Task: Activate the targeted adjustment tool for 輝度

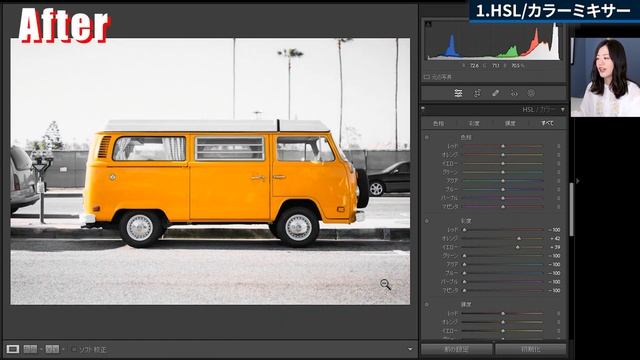Action: 427,304
